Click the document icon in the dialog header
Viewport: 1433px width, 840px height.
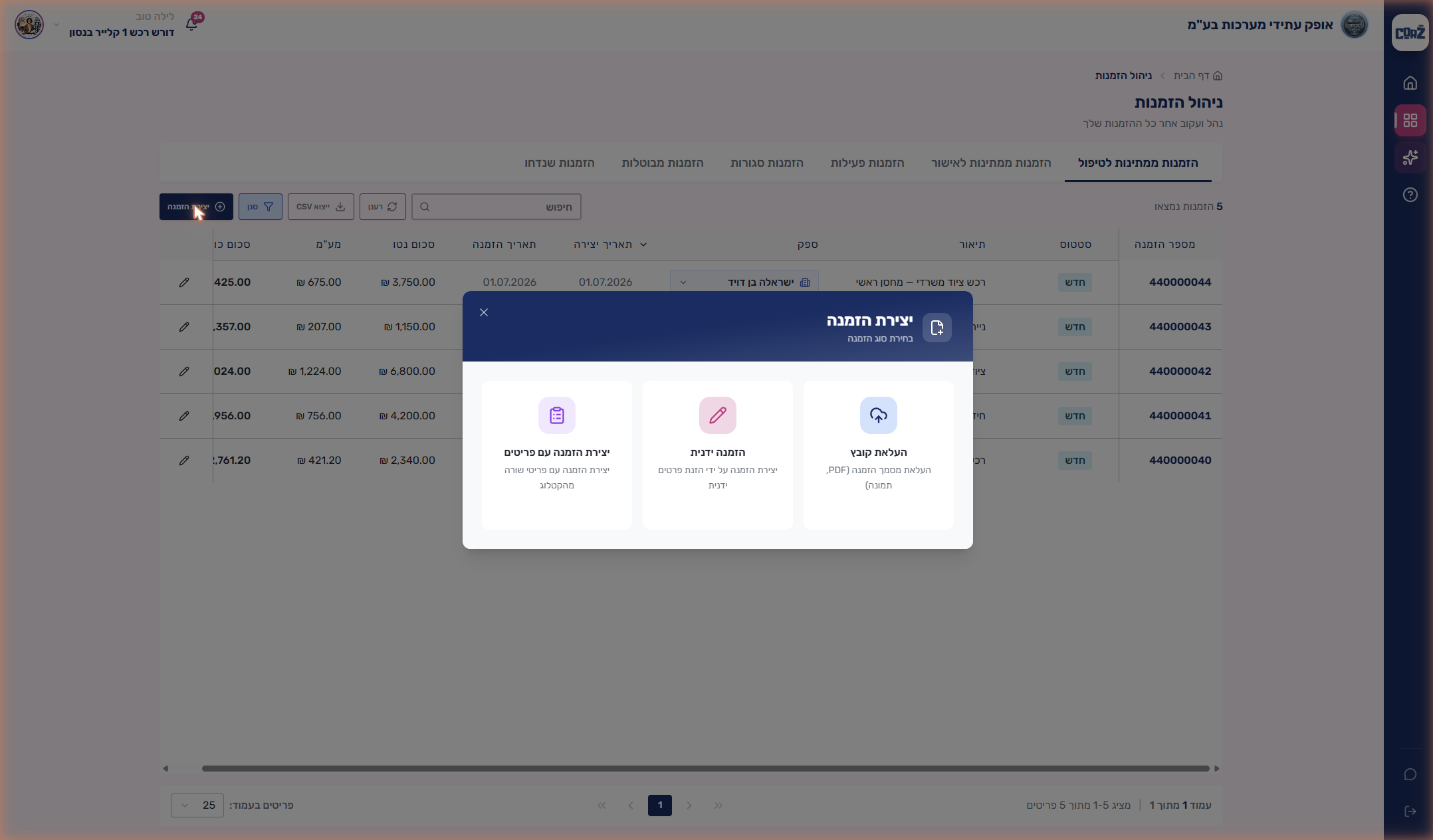tap(937, 328)
